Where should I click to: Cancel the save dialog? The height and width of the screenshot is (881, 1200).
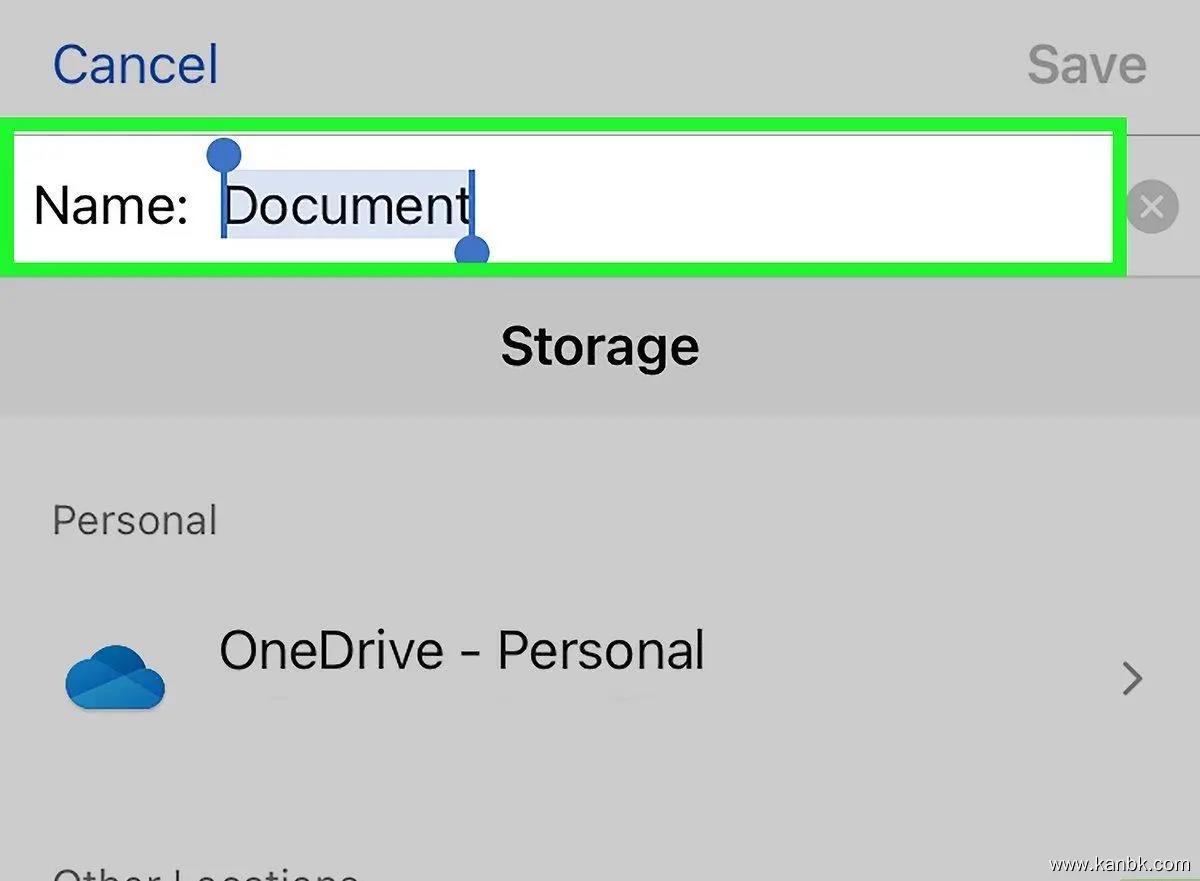(135, 64)
